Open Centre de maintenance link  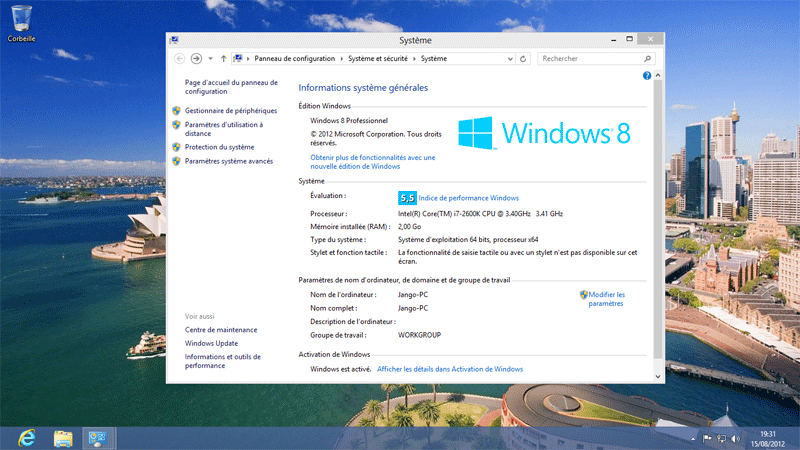point(221,330)
